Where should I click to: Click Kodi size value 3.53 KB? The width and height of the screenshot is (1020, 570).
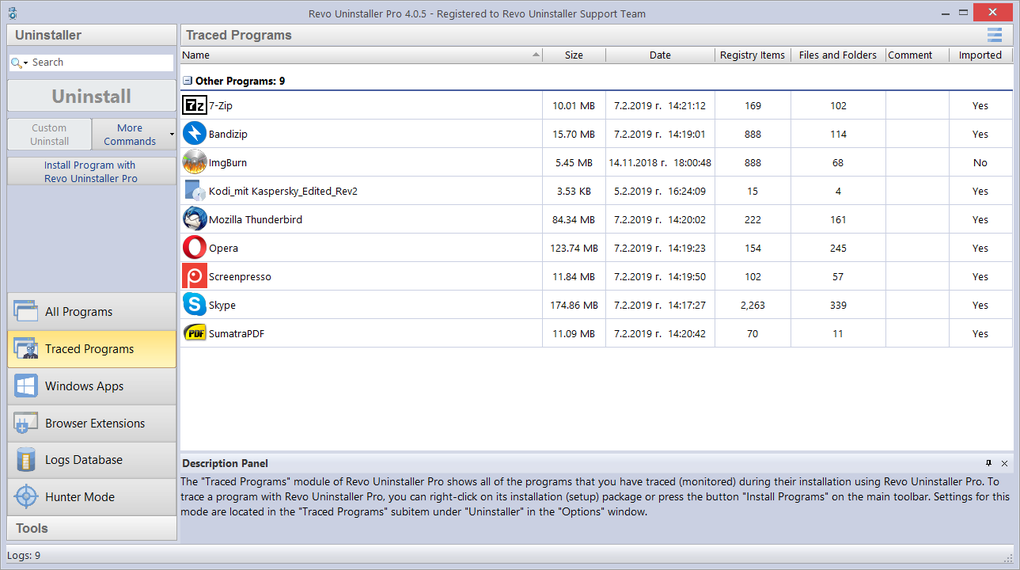(574, 191)
